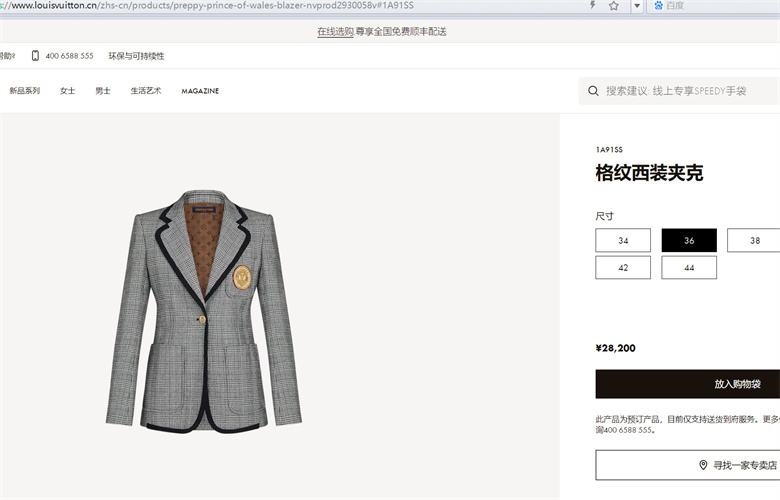
Task: Click the lightning bolt icon in address bar
Action: coord(592,5)
